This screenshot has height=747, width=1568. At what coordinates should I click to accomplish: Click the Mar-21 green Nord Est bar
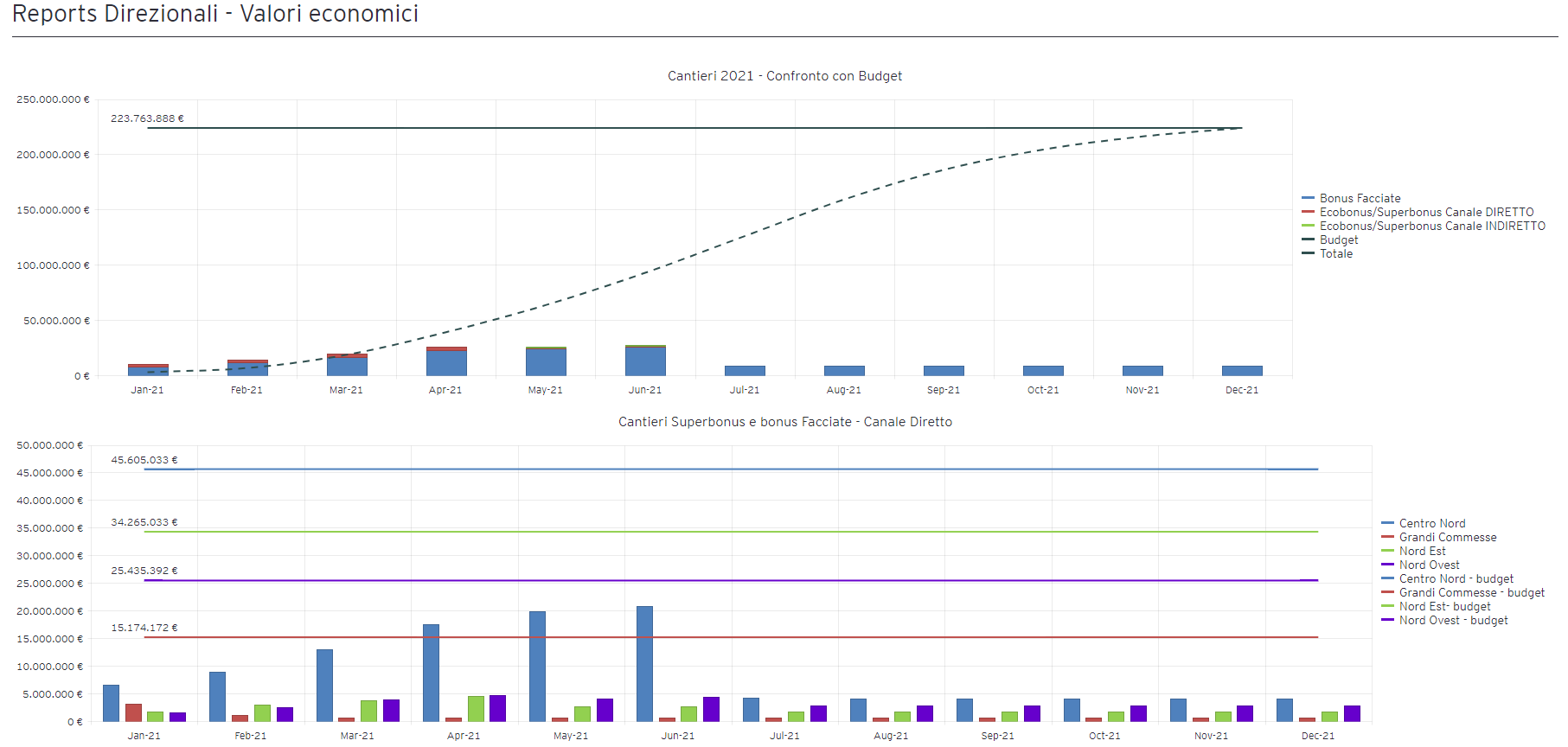pos(368,711)
